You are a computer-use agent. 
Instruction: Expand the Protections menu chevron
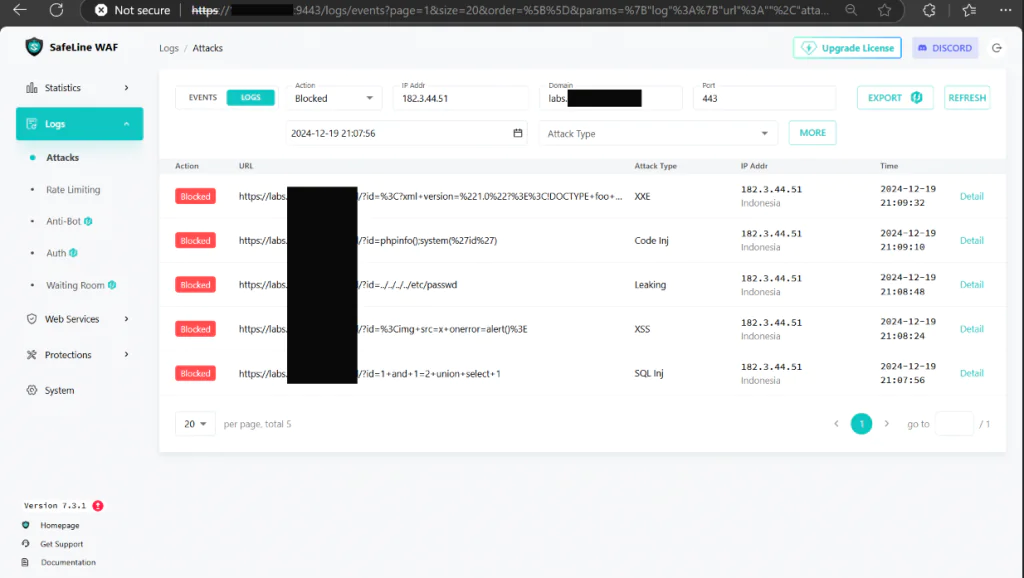tap(127, 355)
